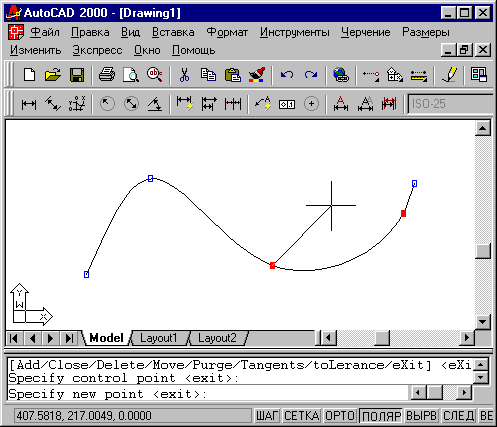
Task: Select the Tolerance dimension icon
Action: point(287,104)
